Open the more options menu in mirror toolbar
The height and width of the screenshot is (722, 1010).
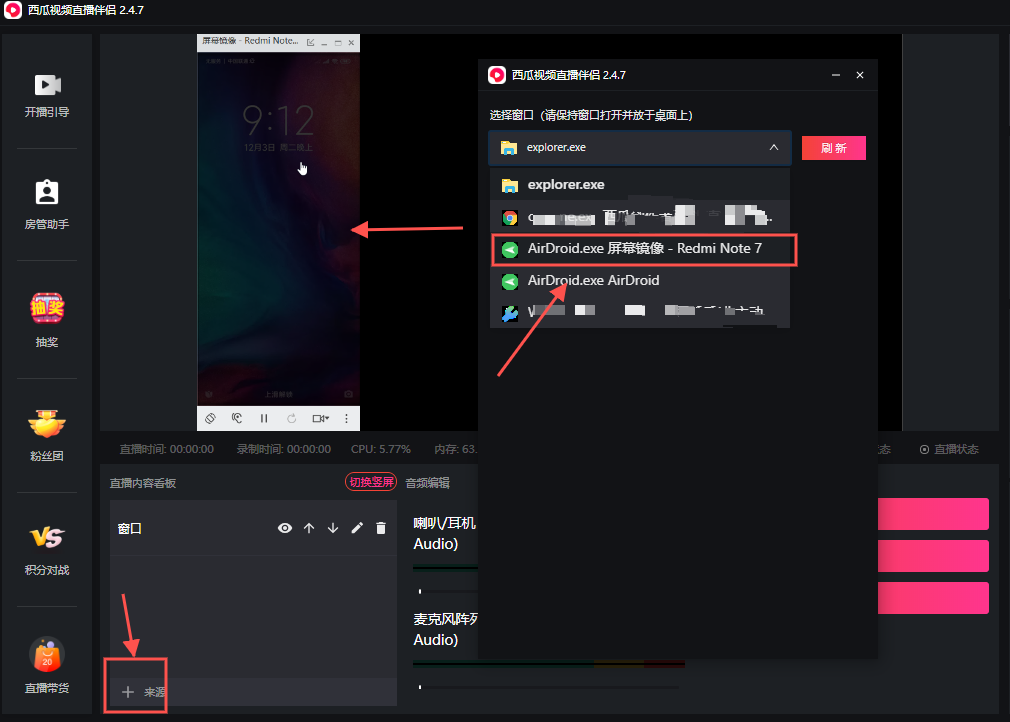pyautogui.click(x=347, y=418)
